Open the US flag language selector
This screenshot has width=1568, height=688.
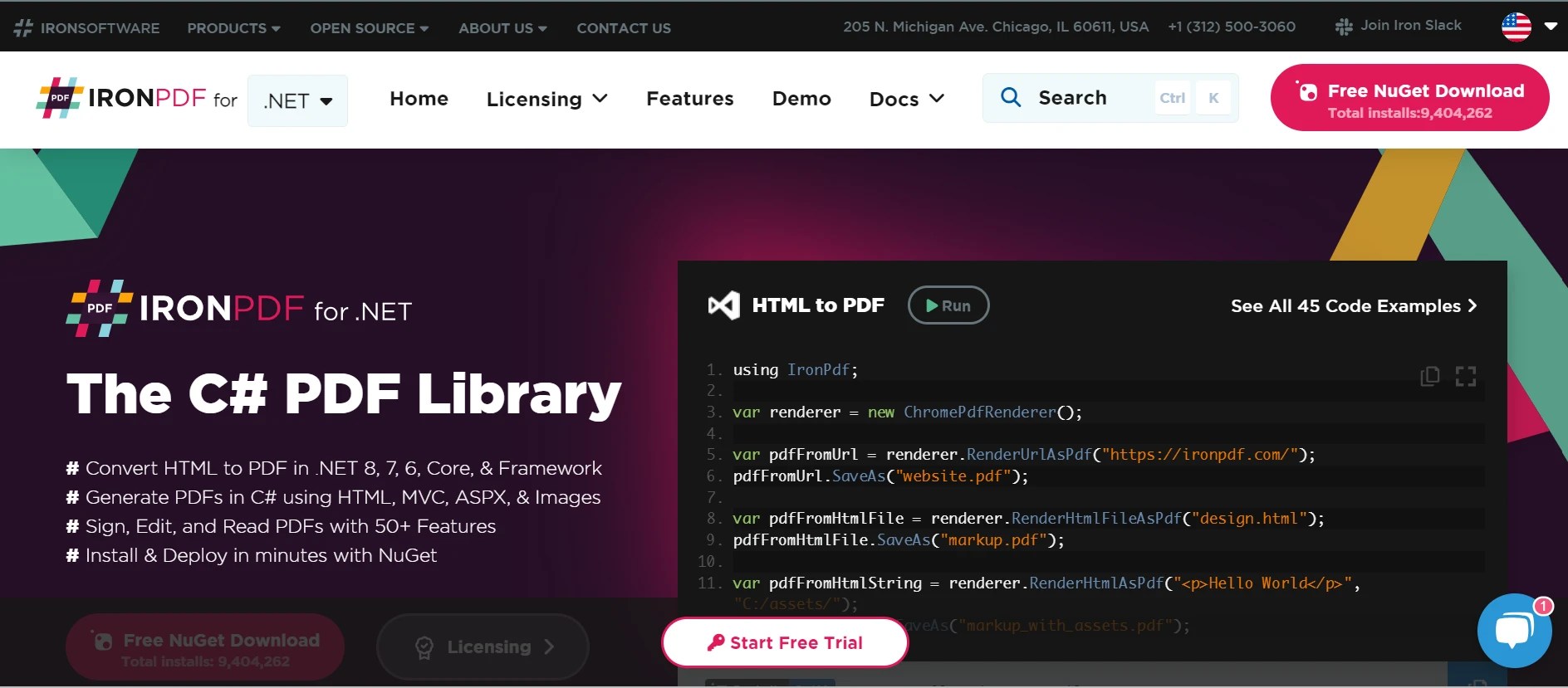click(x=1517, y=27)
